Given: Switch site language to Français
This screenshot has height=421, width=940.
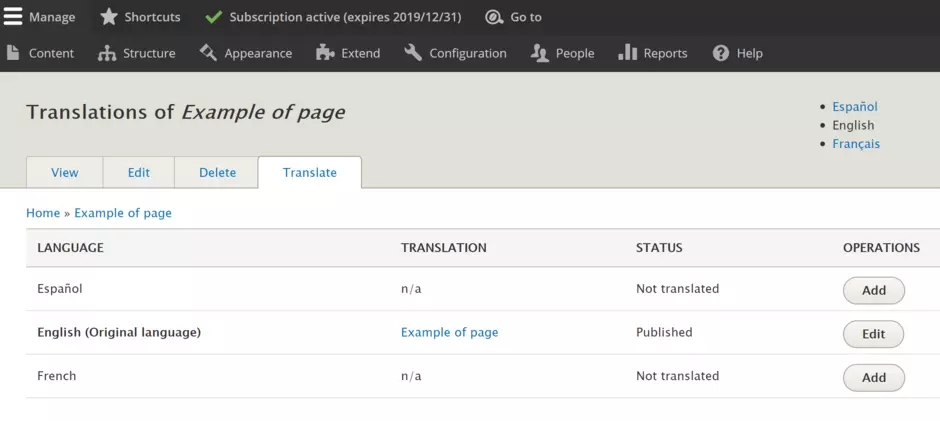Looking at the screenshot, I should (x=856, y=144).
